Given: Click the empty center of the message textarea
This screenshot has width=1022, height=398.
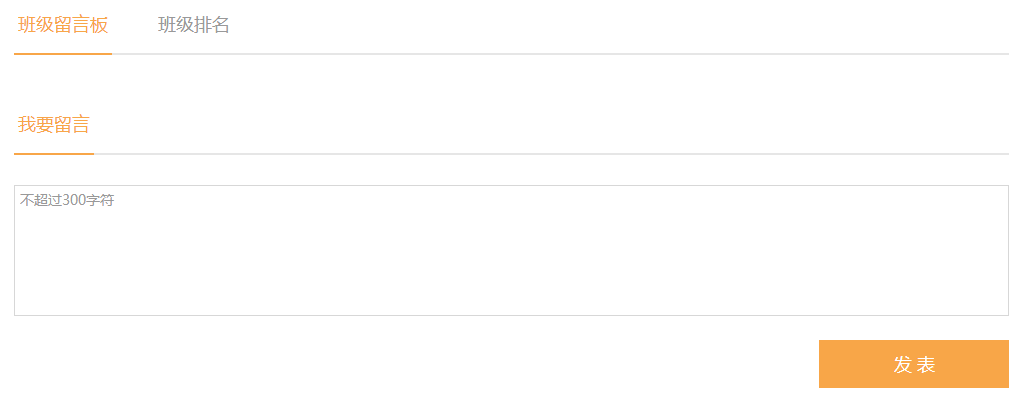Looking at the screenshot, I should pos(512,251).
